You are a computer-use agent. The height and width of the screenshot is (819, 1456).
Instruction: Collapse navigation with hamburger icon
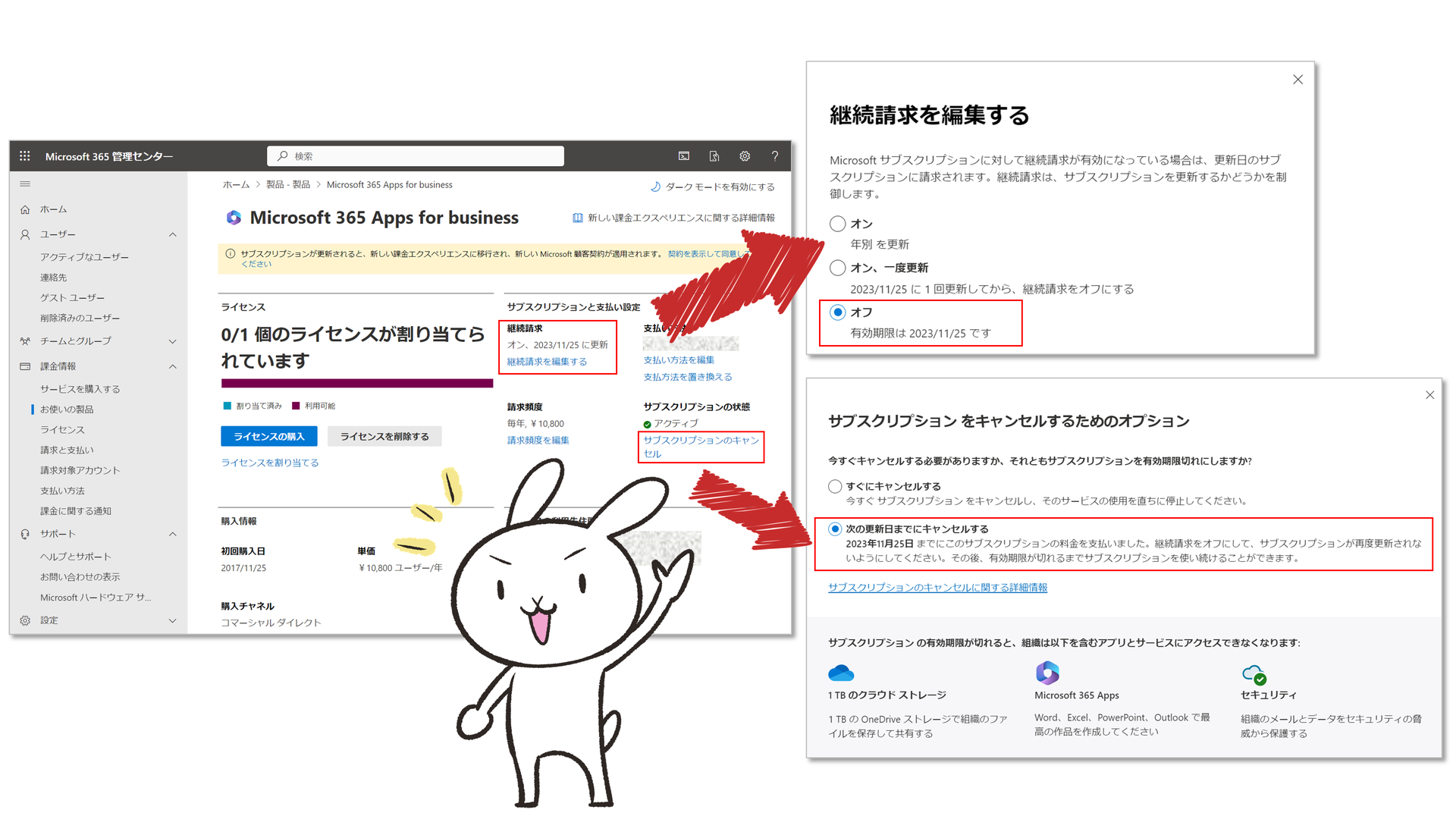[25, 184]
